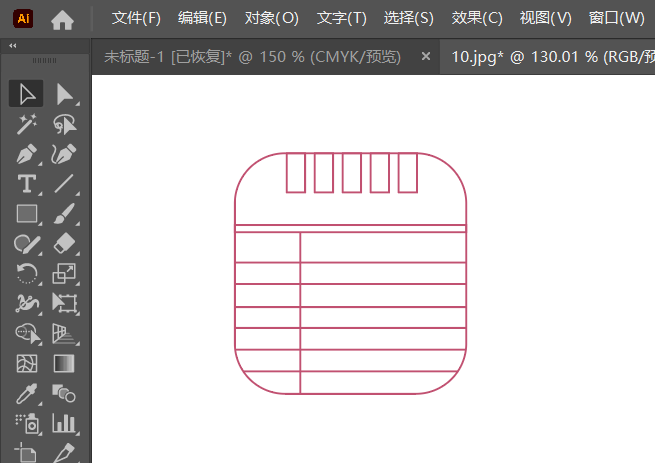The image size is (655, 463).
Task: Select the Pen tool
Action: click(27, 154)
